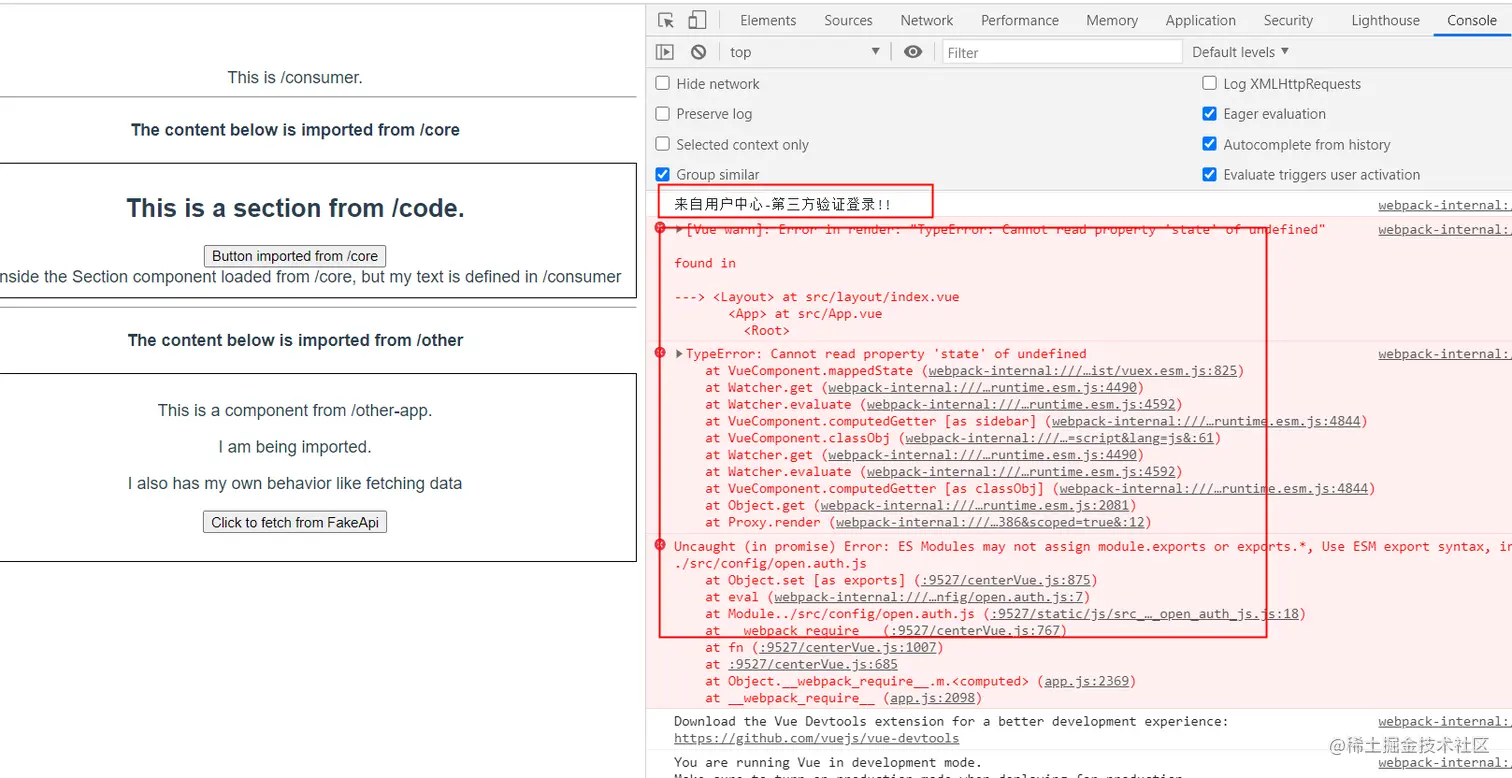The height and width of the screenshot is (778, 1512).
Task: Click heading This is a section from /code.
Action: pyautogui.click(x=295, y=208)
